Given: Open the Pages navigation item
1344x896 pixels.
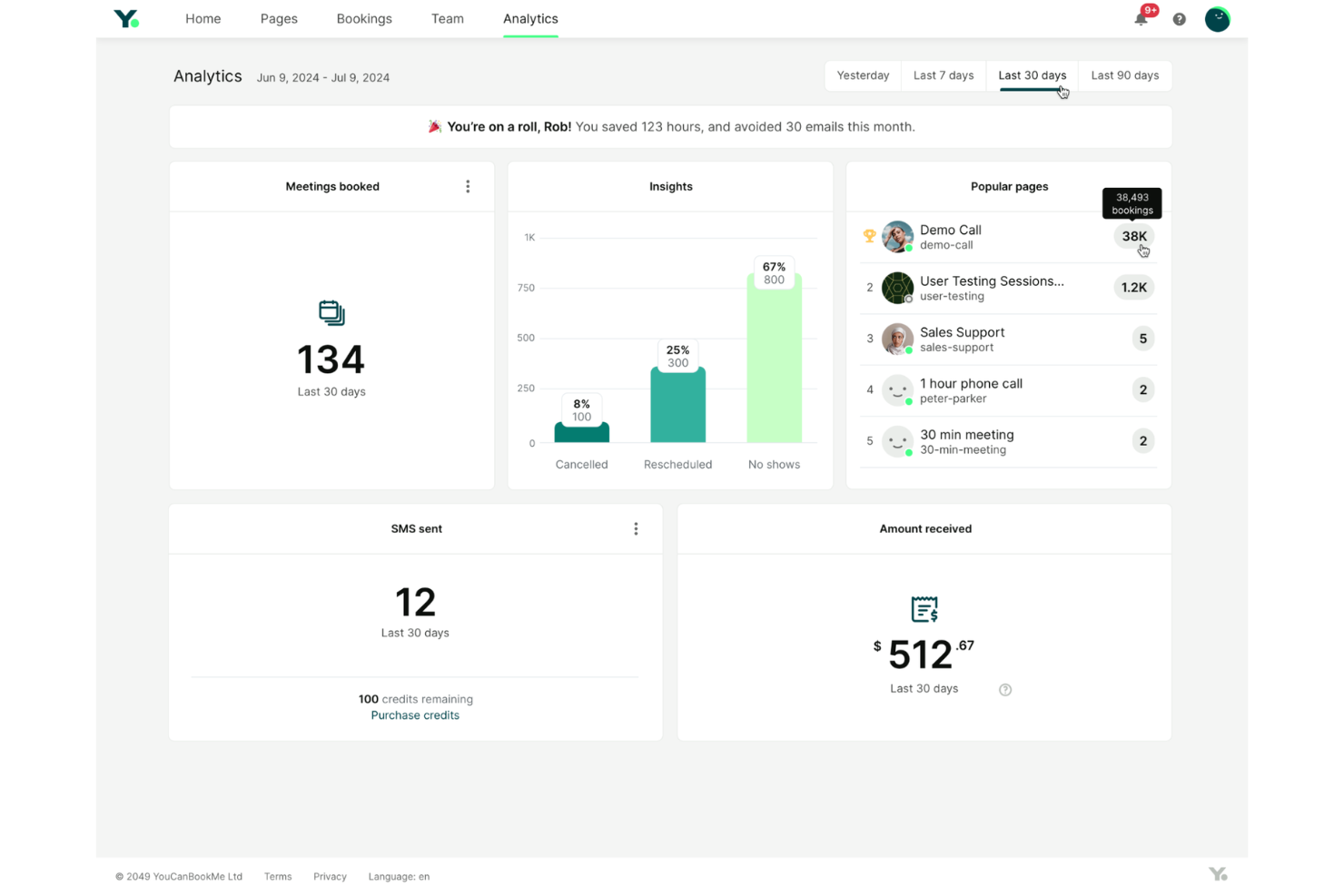Looking at the screenshot, I should coord(279,18).
